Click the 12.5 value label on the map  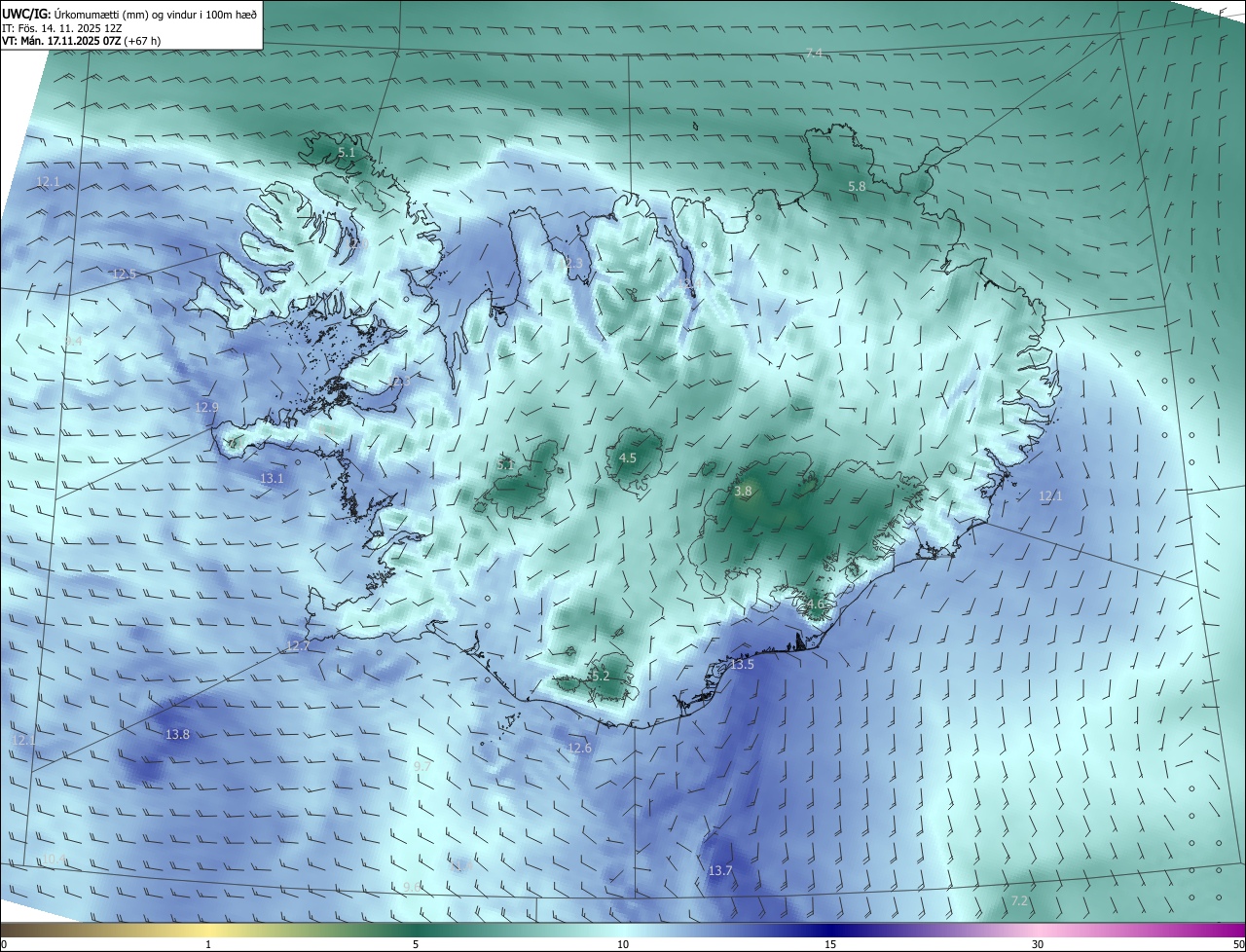coord(124,275)
